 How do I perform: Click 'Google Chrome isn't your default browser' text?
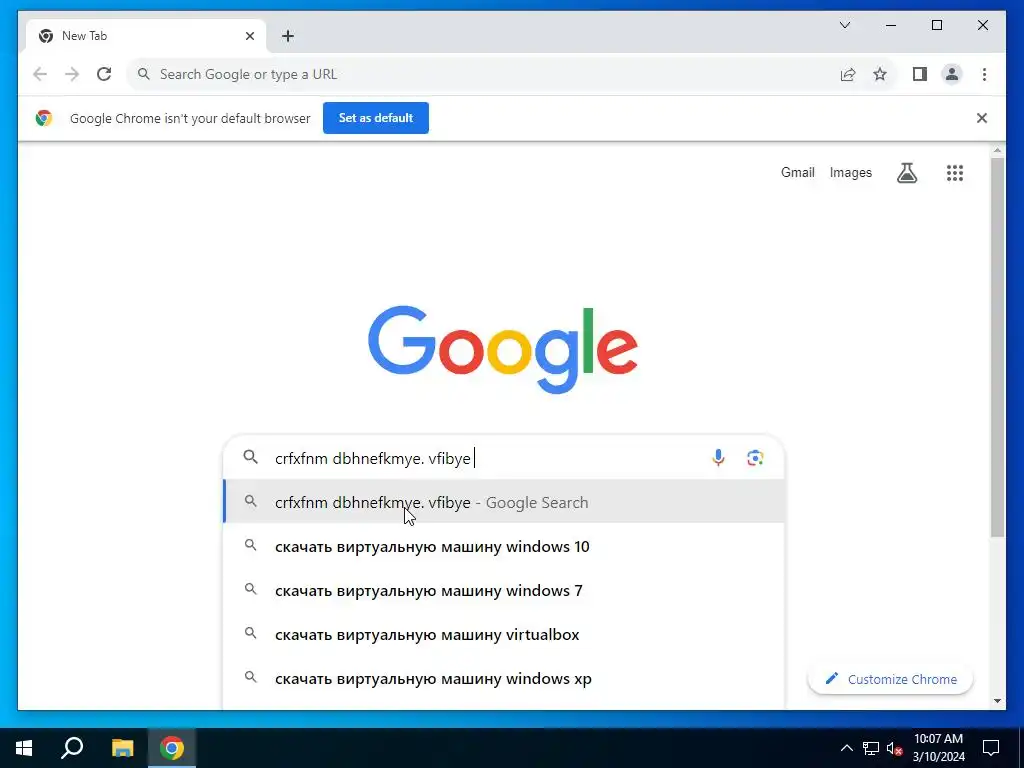190,118
